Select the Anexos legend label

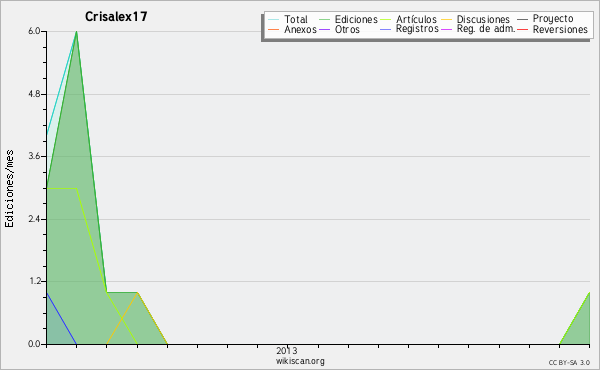click(x=300, y=29)
